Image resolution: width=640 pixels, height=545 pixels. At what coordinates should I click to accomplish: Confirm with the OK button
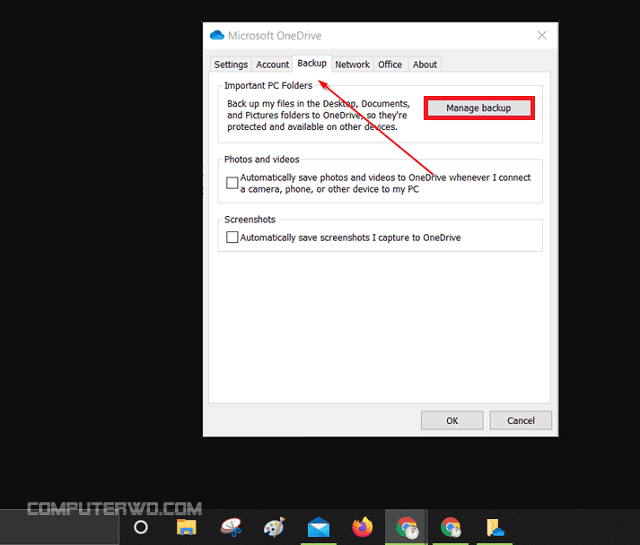coord(452,420)
